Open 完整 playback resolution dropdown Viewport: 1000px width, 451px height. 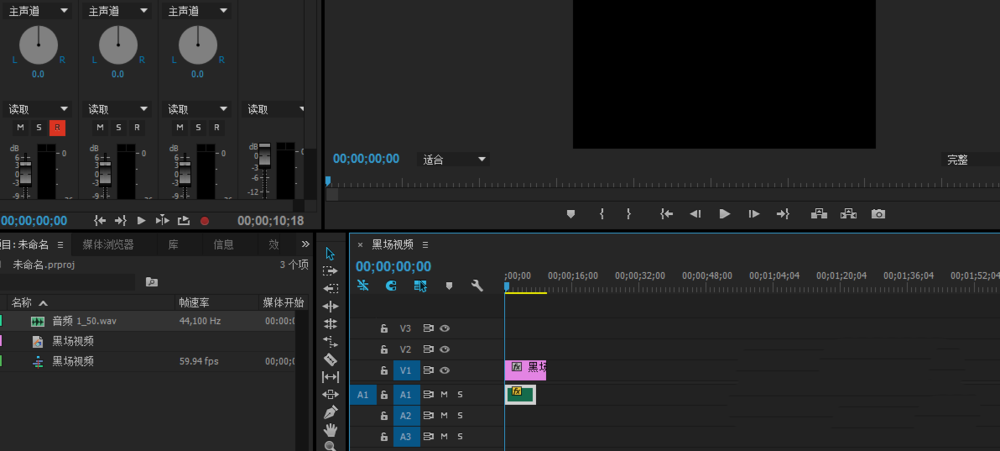point(970,159)
